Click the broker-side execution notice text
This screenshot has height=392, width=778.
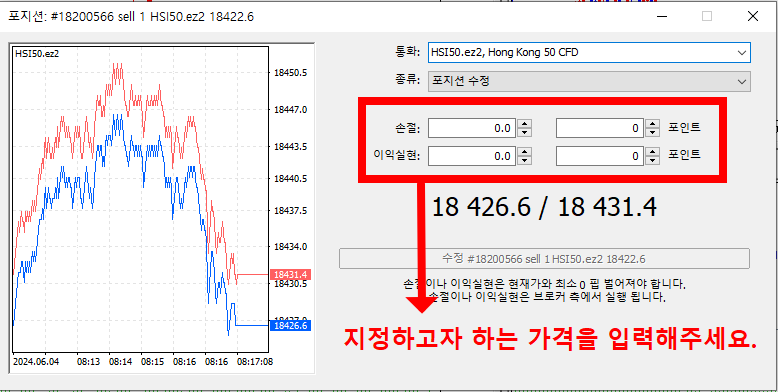[x=546, y=297]
